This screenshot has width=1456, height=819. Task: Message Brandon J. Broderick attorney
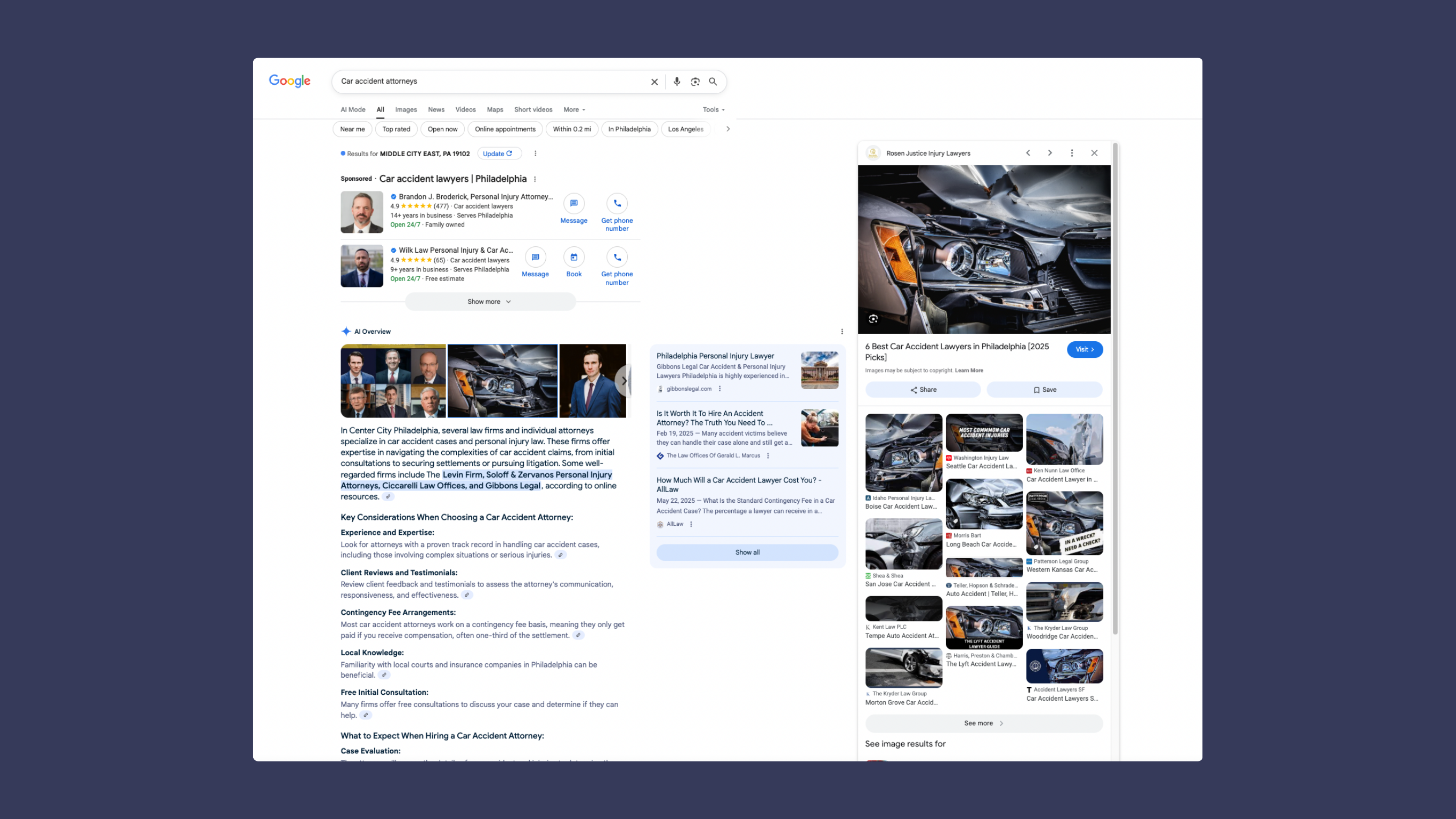[573, 204]
